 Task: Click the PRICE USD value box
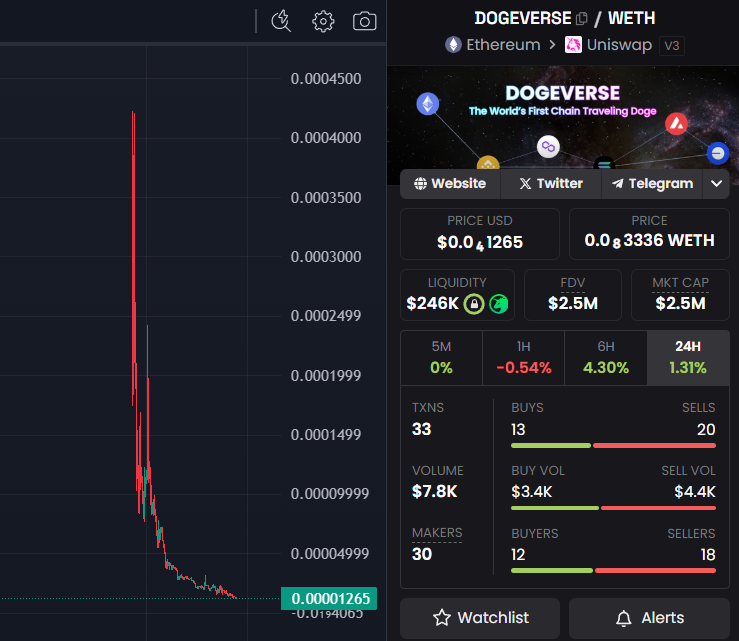[480, 234]
